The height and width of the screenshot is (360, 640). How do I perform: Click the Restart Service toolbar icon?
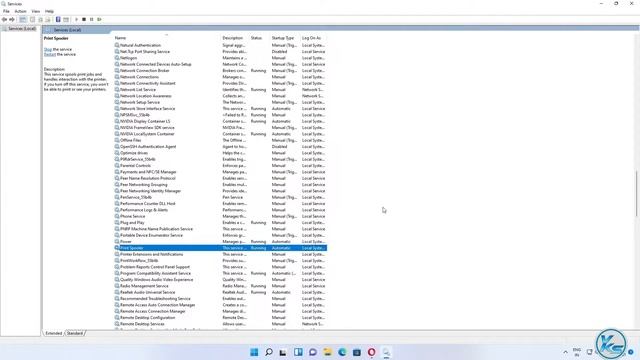[99, 19]
